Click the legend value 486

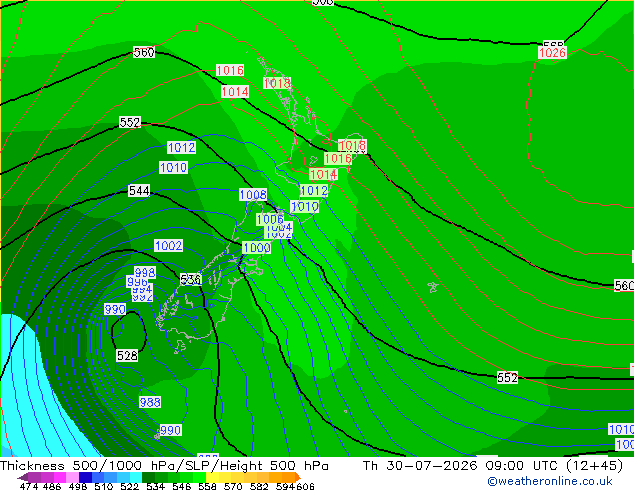tap(52, 486)
